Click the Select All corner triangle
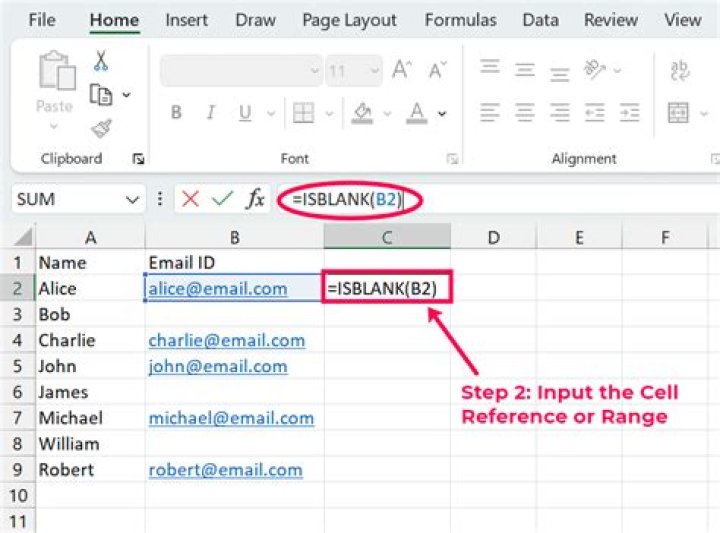720x533 pixels. pyautogui.click(x=23, y=237)
